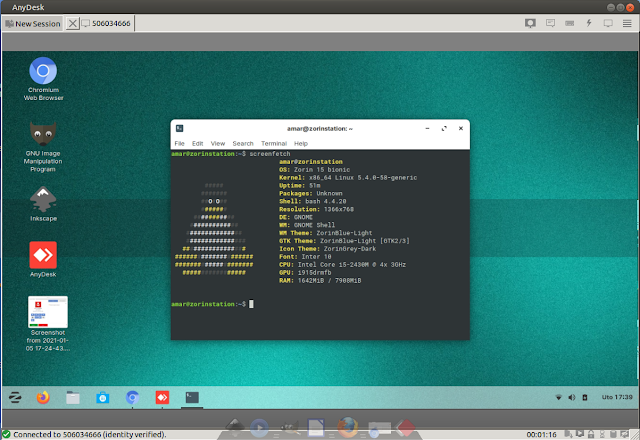Image resolution: width=640 pixels, height=440 pixels.
Task: Click the clipboard icon in AnyDesk status bar
Action: pos(613,434)
